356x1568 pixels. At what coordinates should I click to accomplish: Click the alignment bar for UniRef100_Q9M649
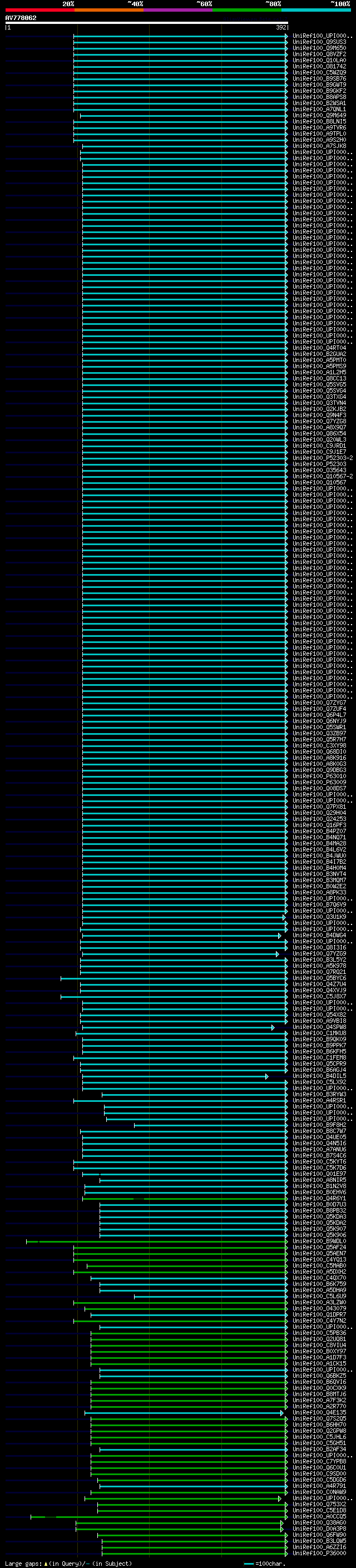pyautogui.click(x=183, y=116)
